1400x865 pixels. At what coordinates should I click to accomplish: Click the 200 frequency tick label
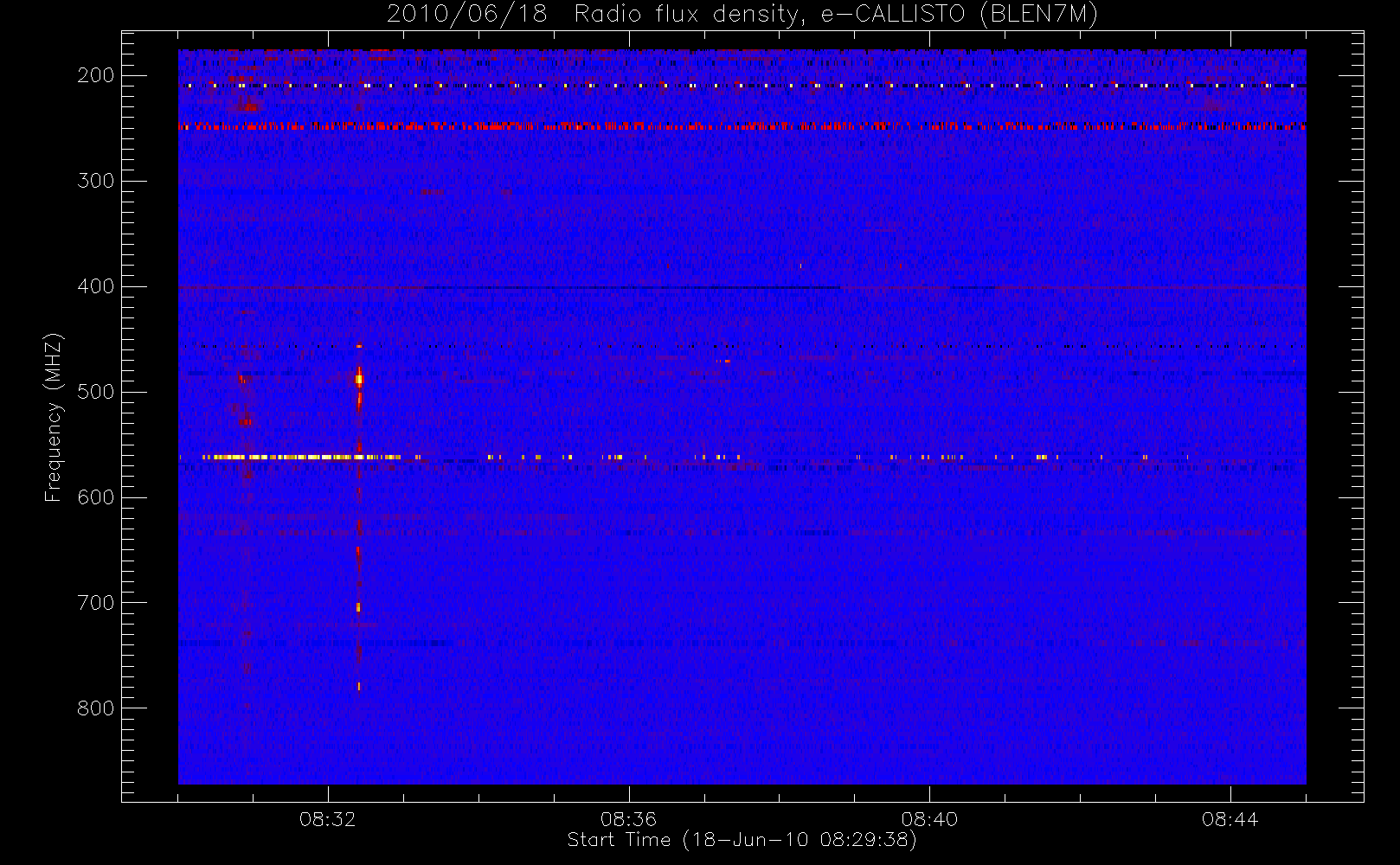pos(96,75)
